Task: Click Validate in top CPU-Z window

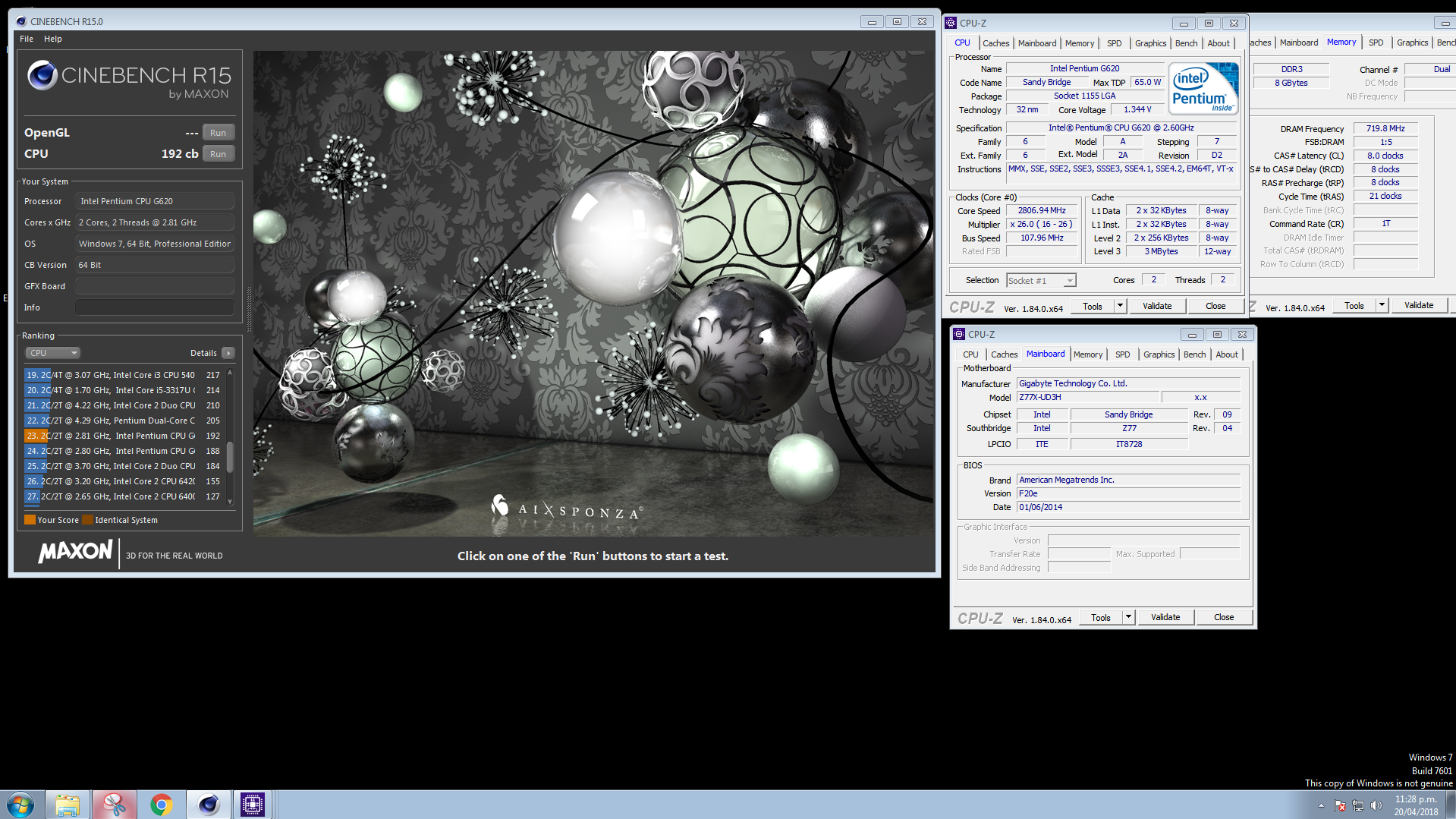Action: click(x=1157, y=306)
